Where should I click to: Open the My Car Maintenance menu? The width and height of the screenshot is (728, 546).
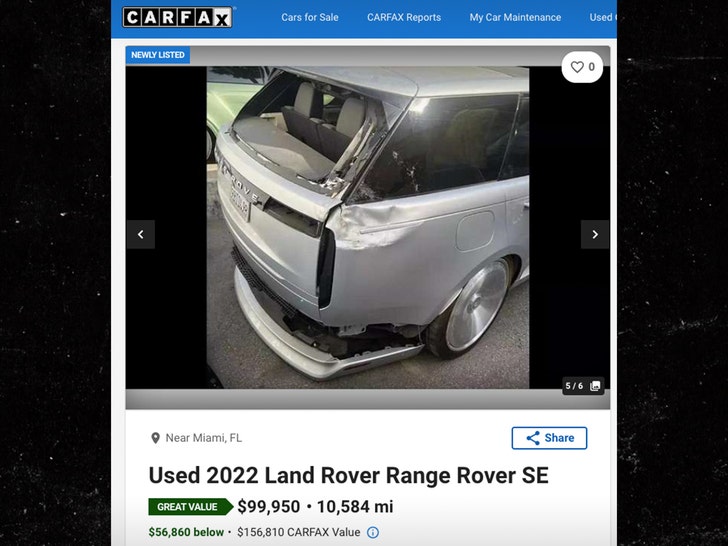pos(515,18)
